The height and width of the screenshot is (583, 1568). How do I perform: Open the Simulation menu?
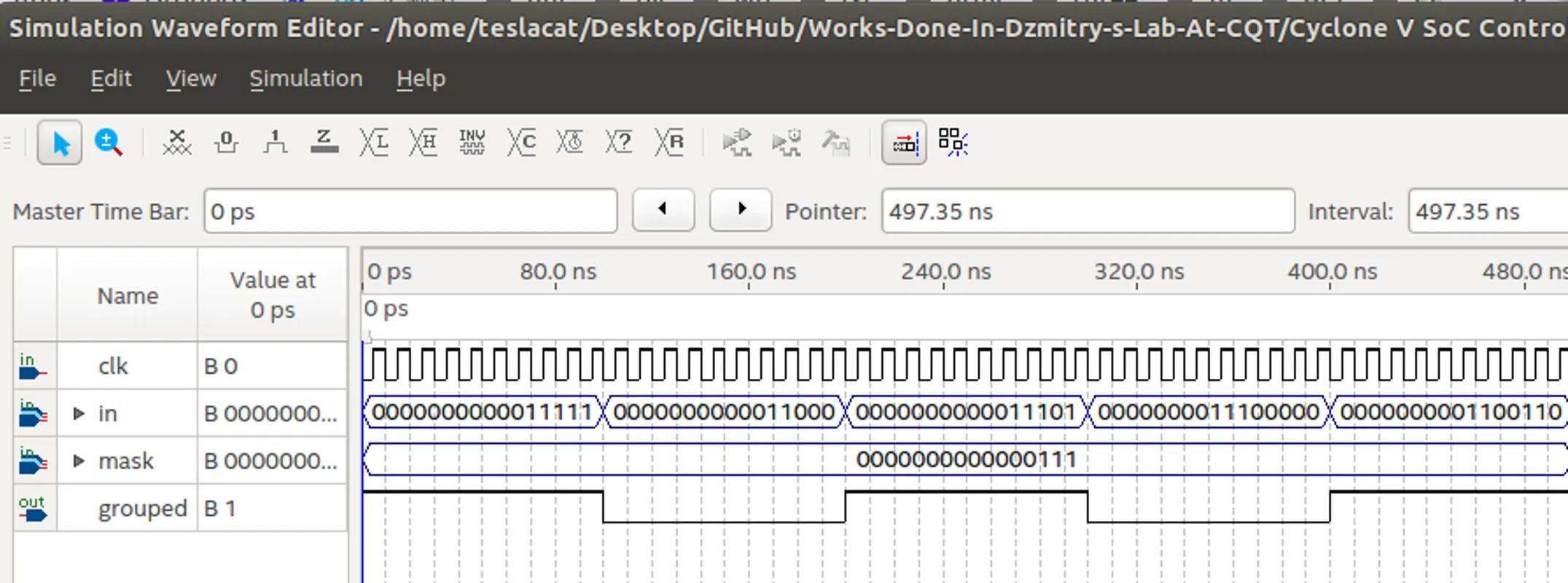(x=305, y=79)
